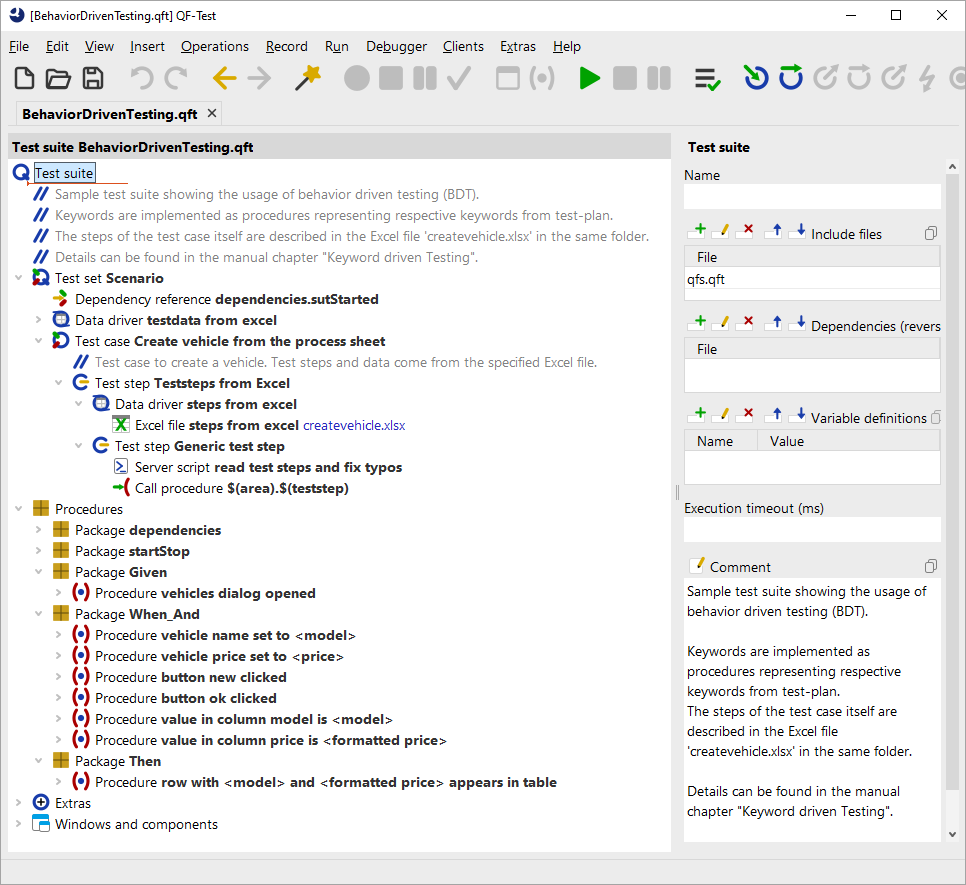Expand the Extras node
Image resolution: width=966 pixels, height=885 pixels.
(19, 803)
